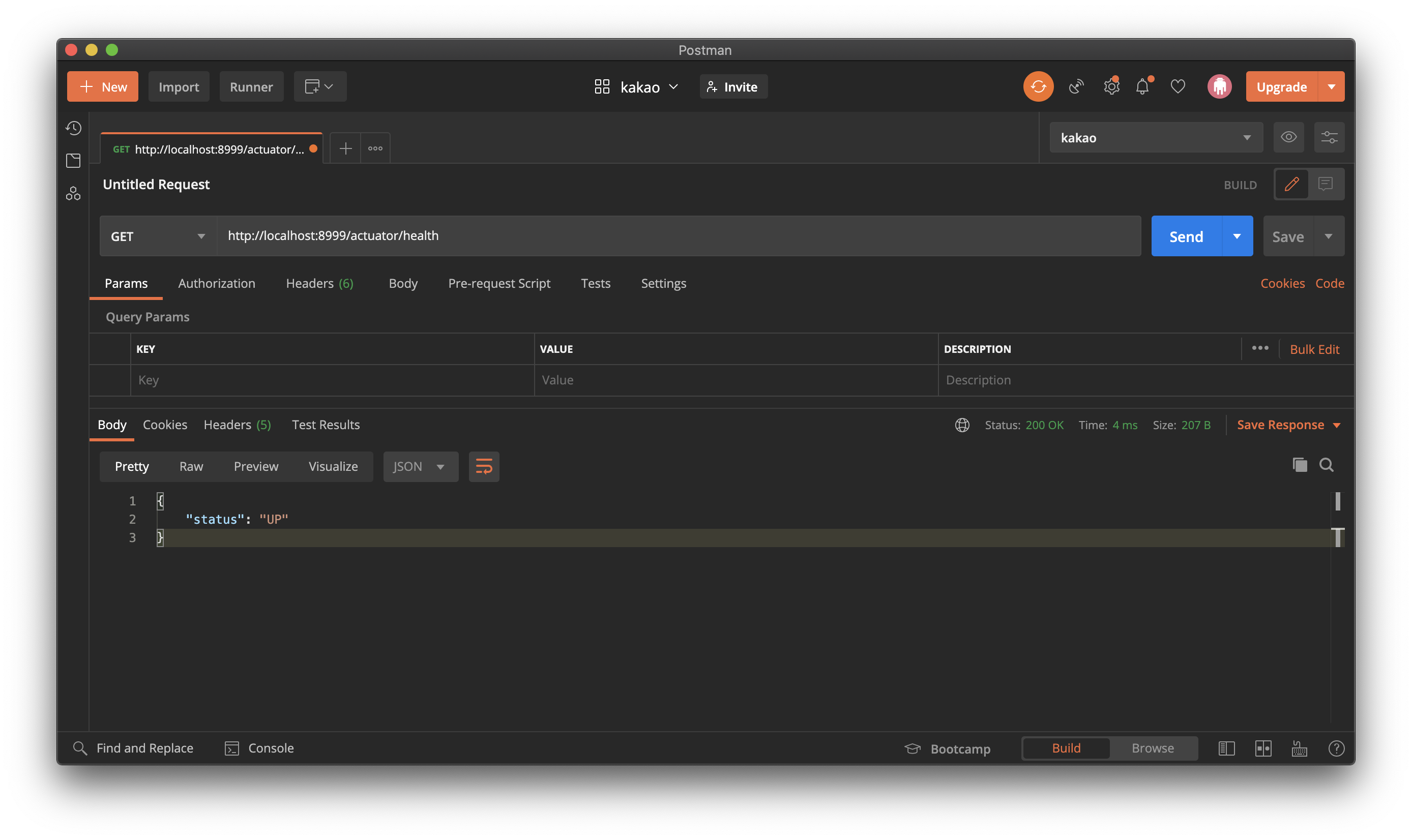1412x840 pixels.
Task: Open the Authorization tab
Action: (x=217, y=283)
